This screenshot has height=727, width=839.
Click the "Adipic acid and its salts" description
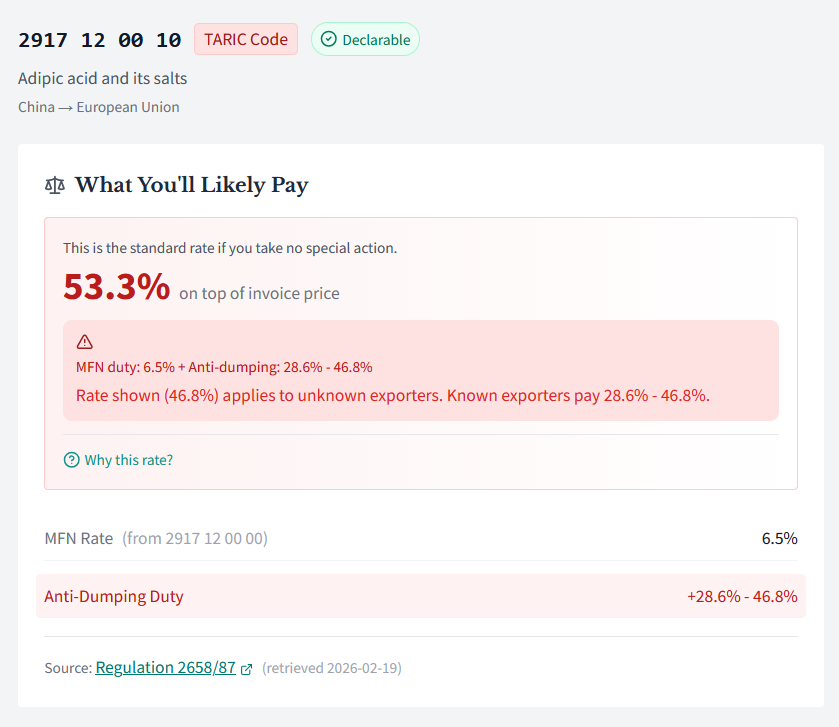[102, 78]
